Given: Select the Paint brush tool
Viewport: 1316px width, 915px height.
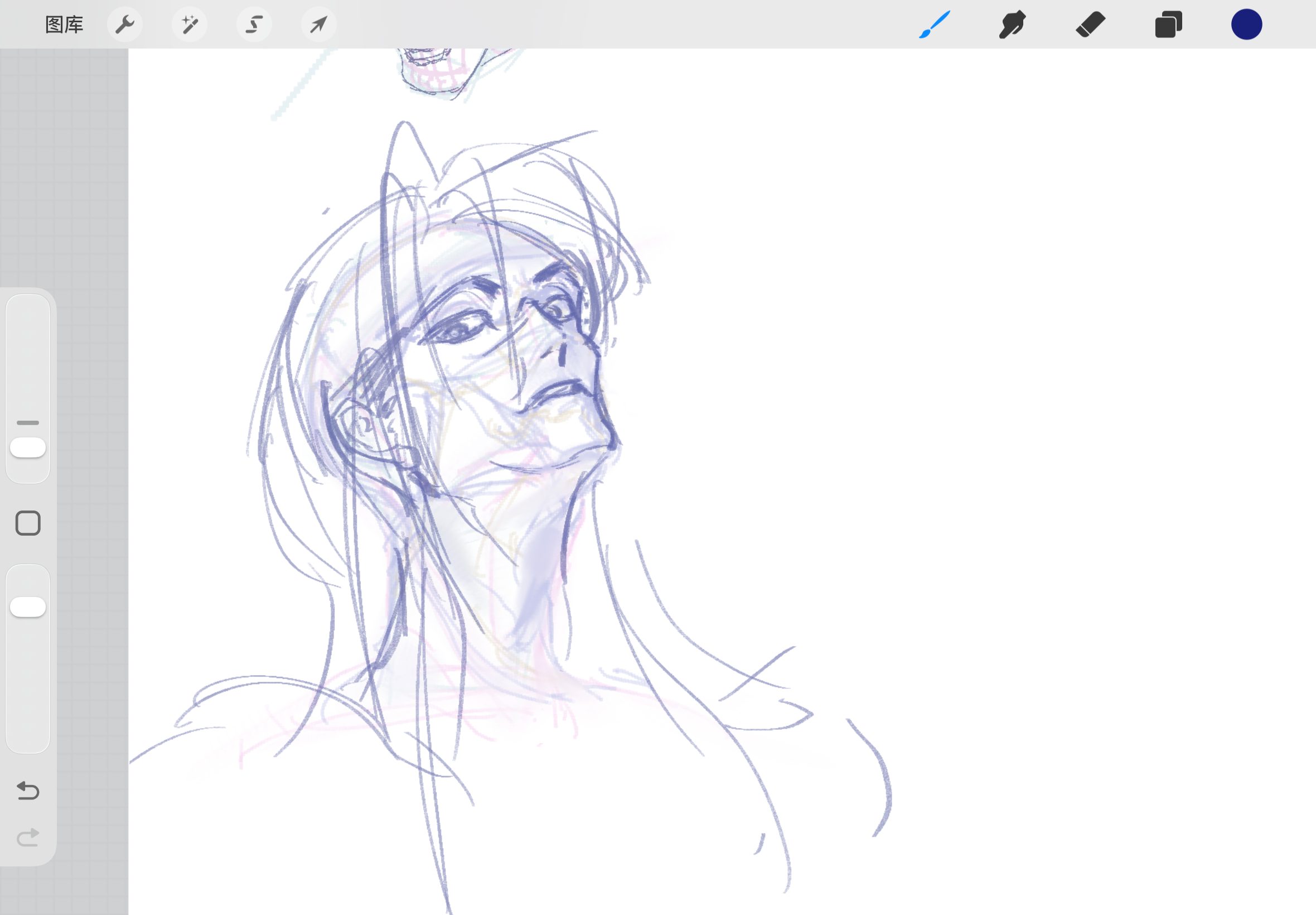Looking at the screenshot, I should tap(935, 25).
